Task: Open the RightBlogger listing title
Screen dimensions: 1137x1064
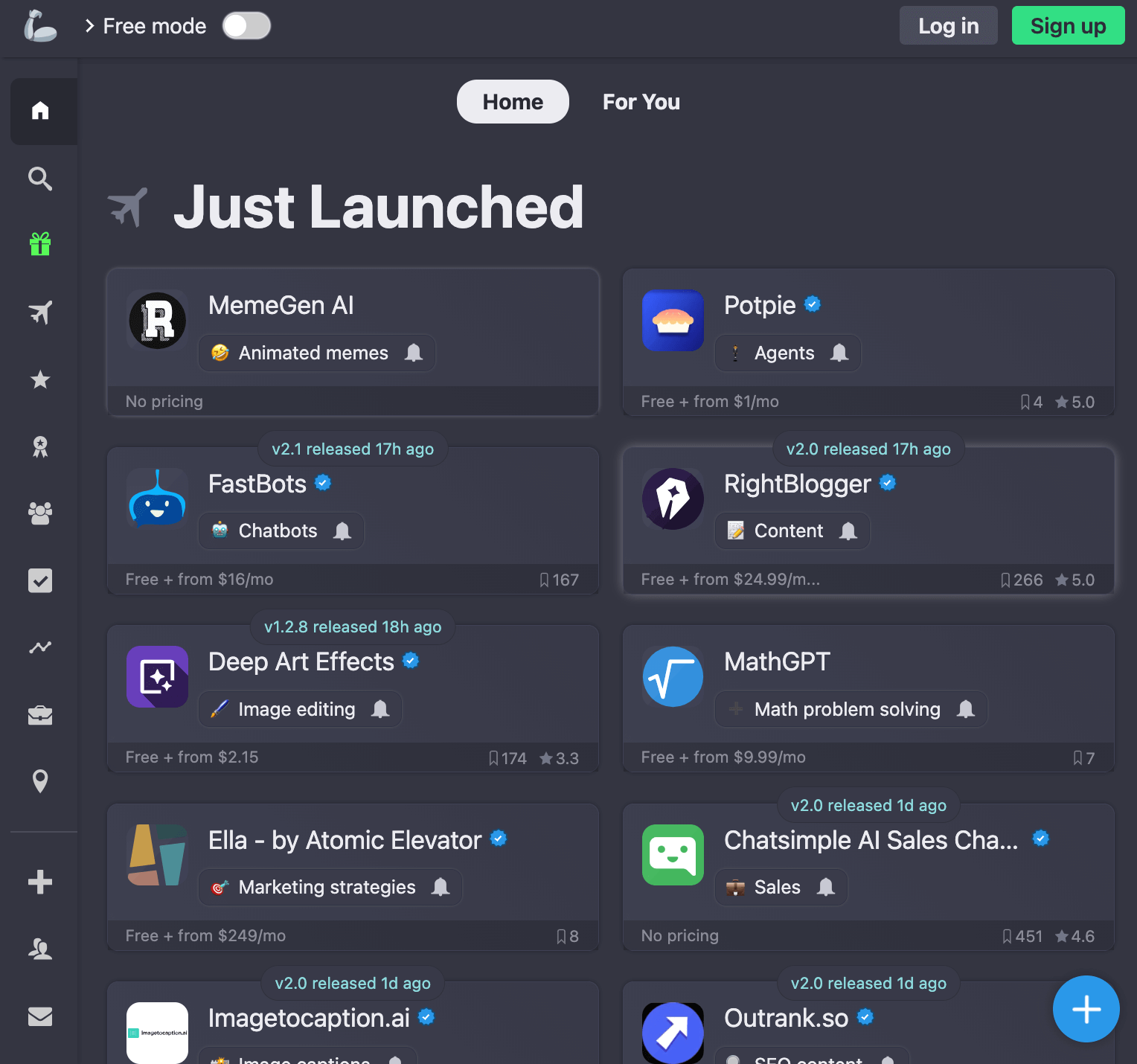Action: [x=798, y=484]
